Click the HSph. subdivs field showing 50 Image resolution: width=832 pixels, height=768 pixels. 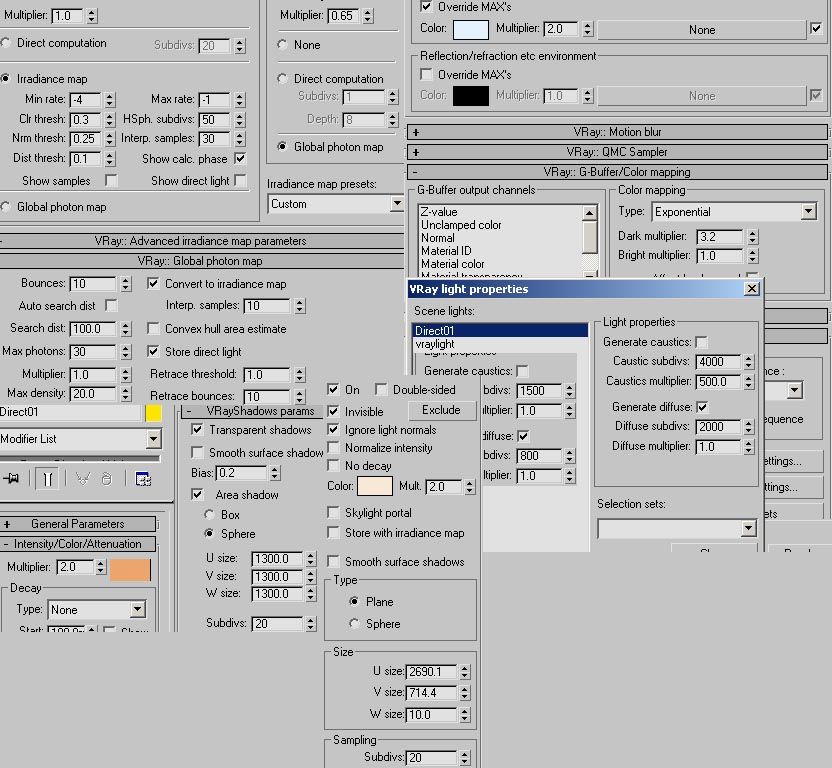[215, 120]
